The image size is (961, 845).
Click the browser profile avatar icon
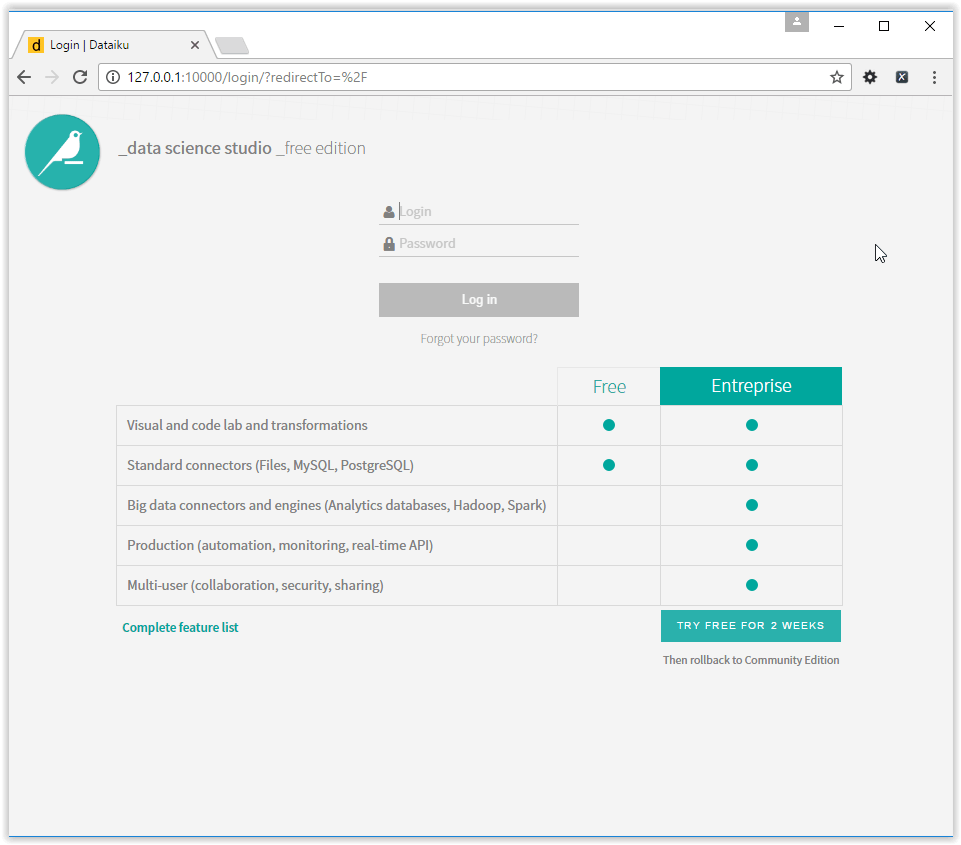[x=796, y=22]
